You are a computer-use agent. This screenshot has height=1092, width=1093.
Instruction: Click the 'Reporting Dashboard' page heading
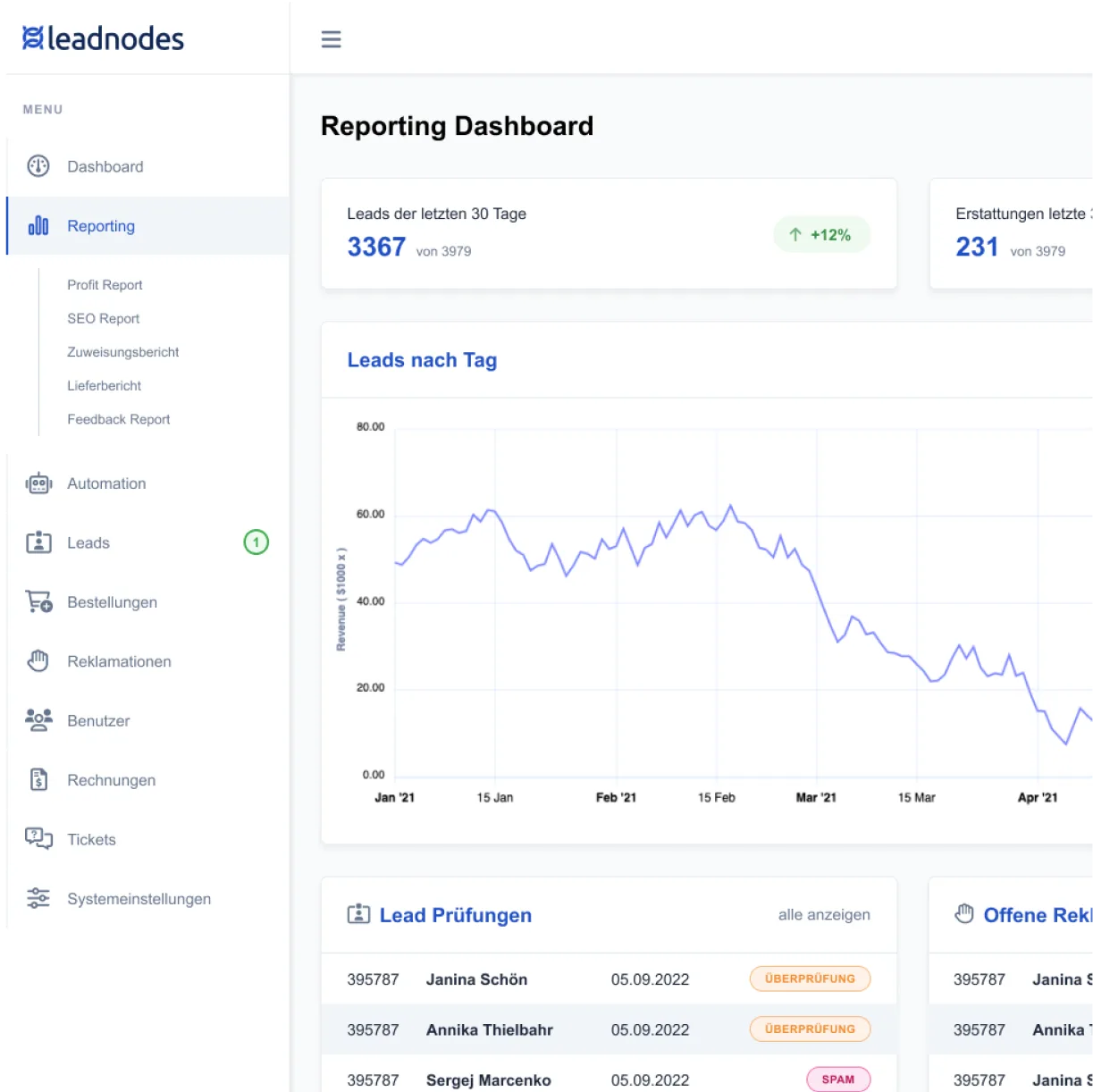point(457,126)
